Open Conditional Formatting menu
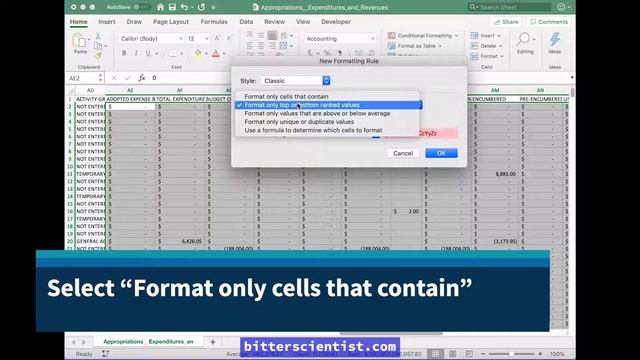The width and height of the screenshot is (640, 360). (423, 36)
